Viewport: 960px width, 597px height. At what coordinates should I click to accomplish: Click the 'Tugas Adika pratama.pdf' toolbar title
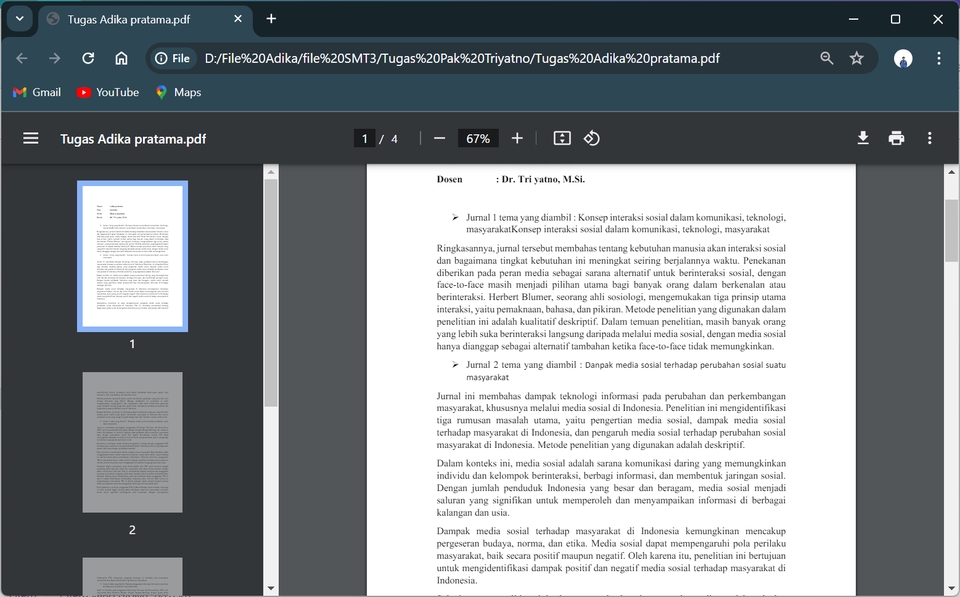click(x=133, y=139)
